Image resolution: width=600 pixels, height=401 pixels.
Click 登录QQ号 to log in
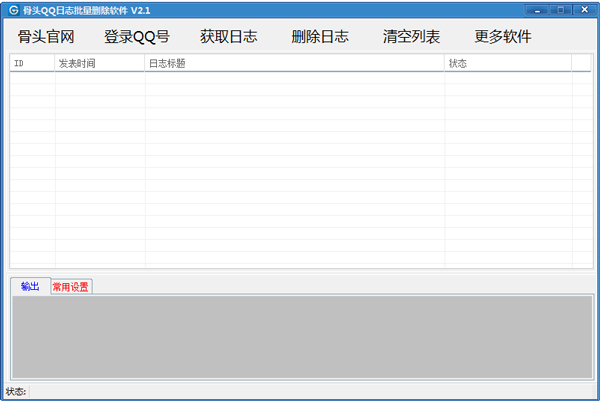coord(137,37)
